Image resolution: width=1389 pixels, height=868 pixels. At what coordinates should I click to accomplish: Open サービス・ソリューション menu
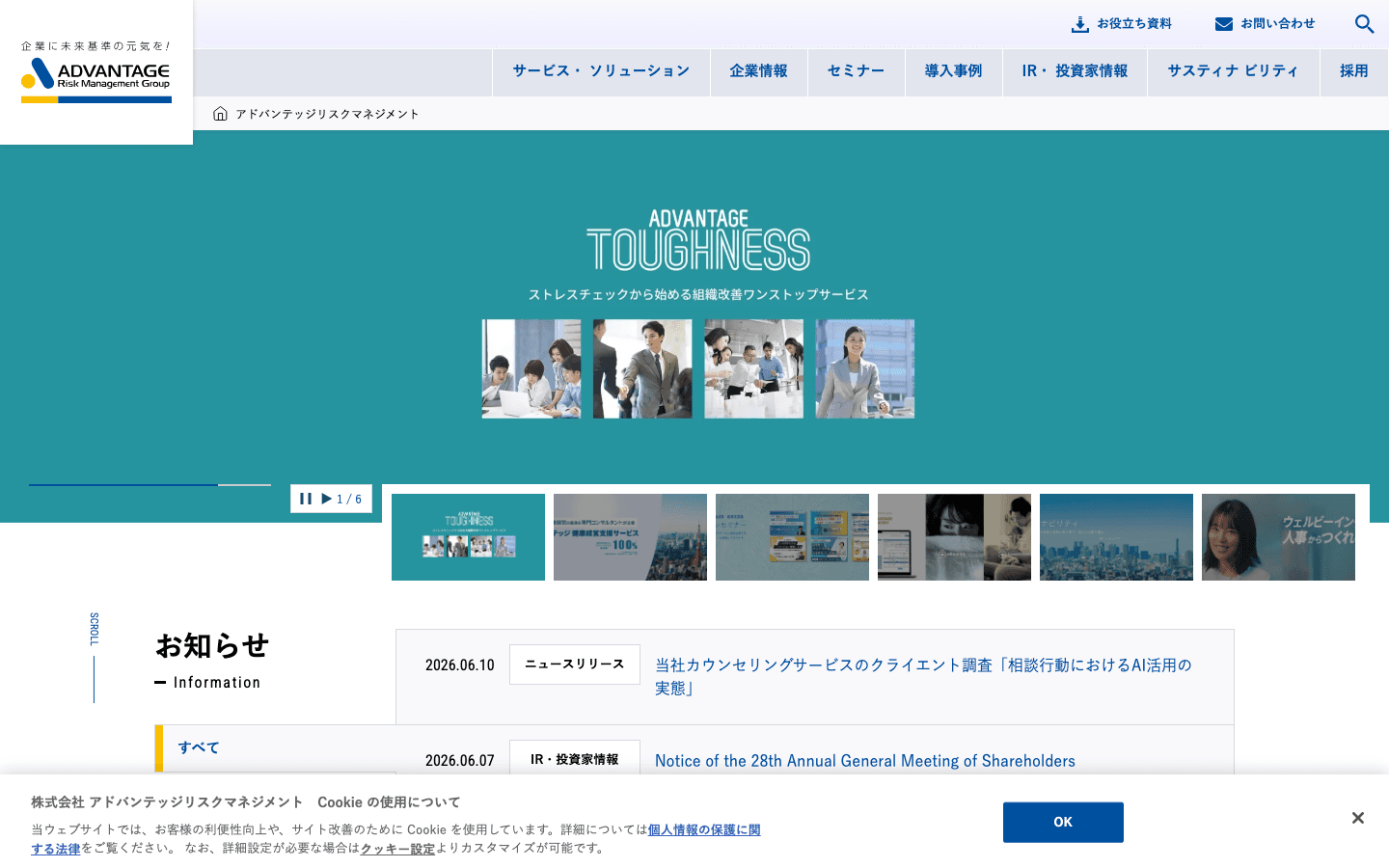click(x=601, y=72)
